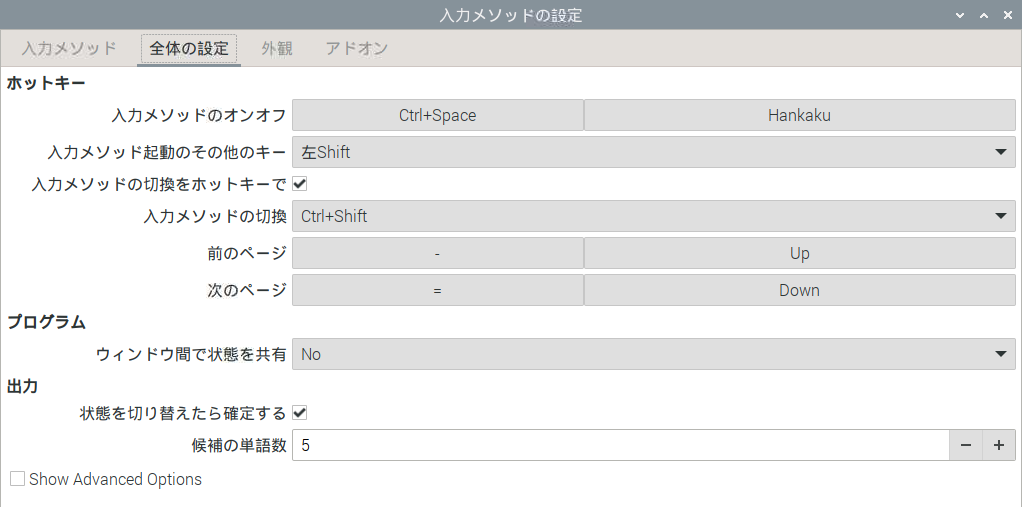Viewport: 1022px width, 507px height.
Task: Switch to the 入力メソッド tab
Action: click(x=68, y=48)
